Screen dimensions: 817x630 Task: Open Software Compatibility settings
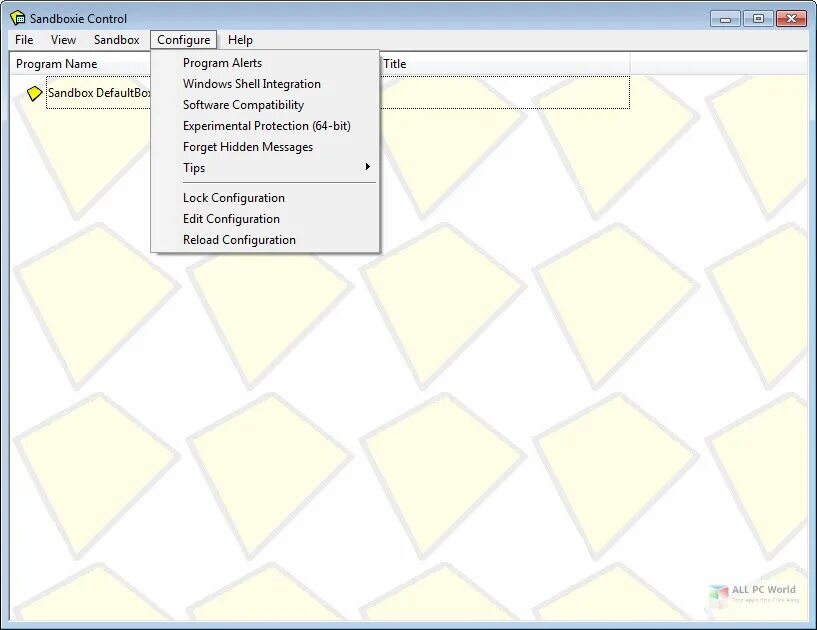coord(265,105)
